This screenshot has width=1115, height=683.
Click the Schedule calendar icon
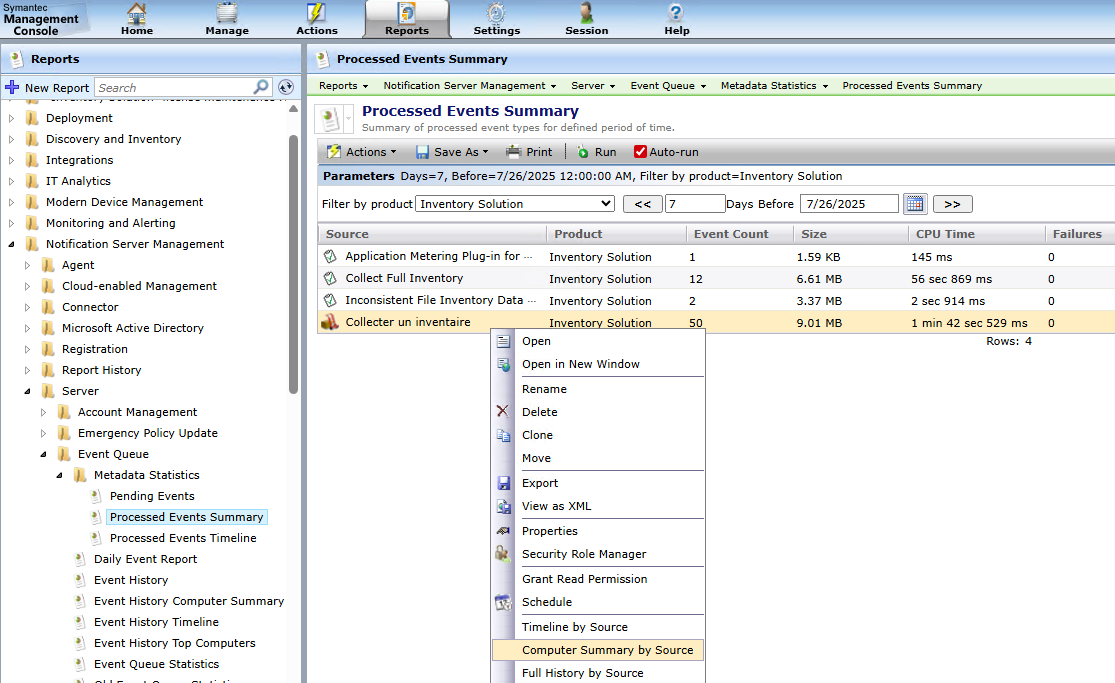503,602
